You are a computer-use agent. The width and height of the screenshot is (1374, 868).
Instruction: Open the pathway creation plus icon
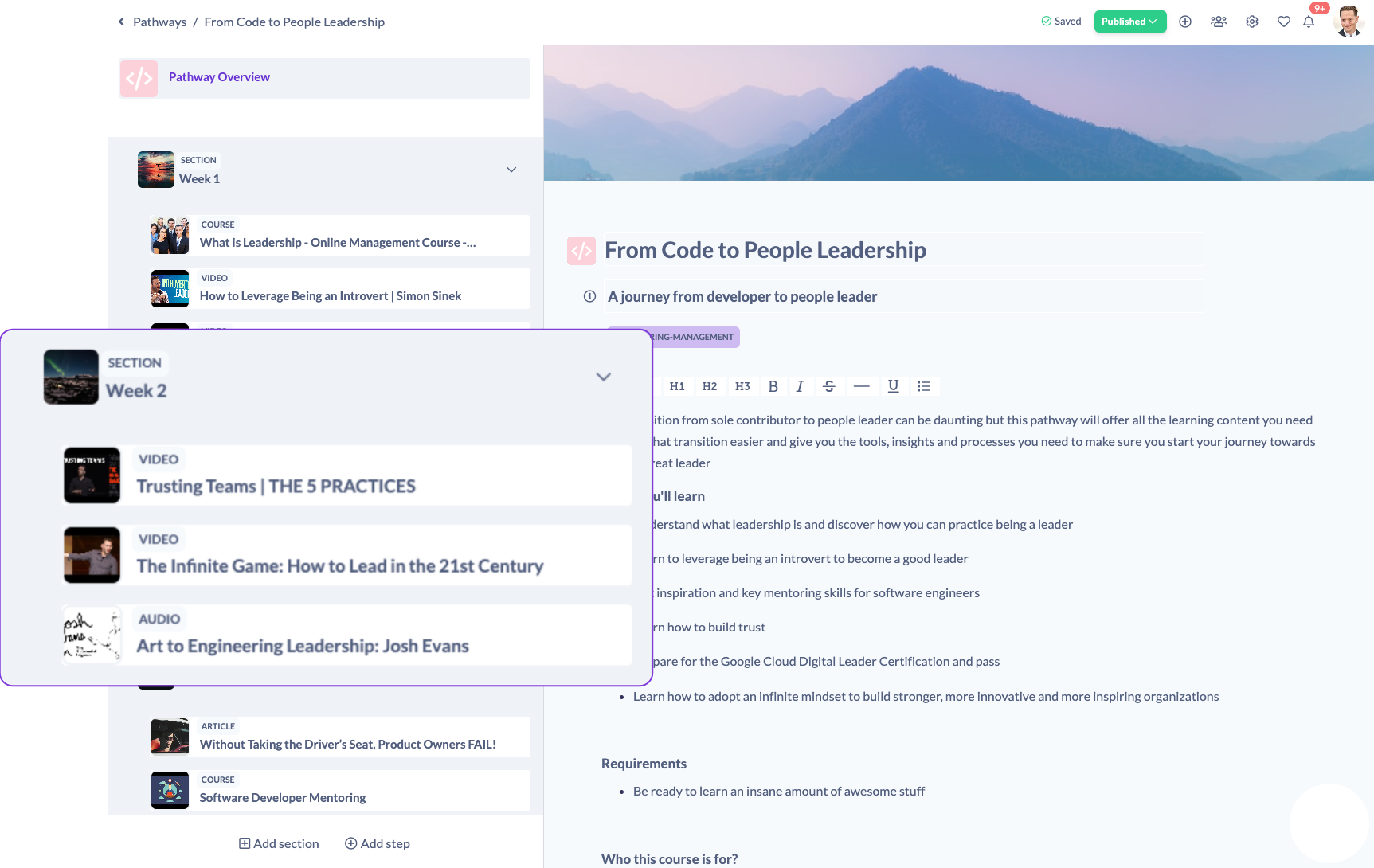coord(1184,22)
